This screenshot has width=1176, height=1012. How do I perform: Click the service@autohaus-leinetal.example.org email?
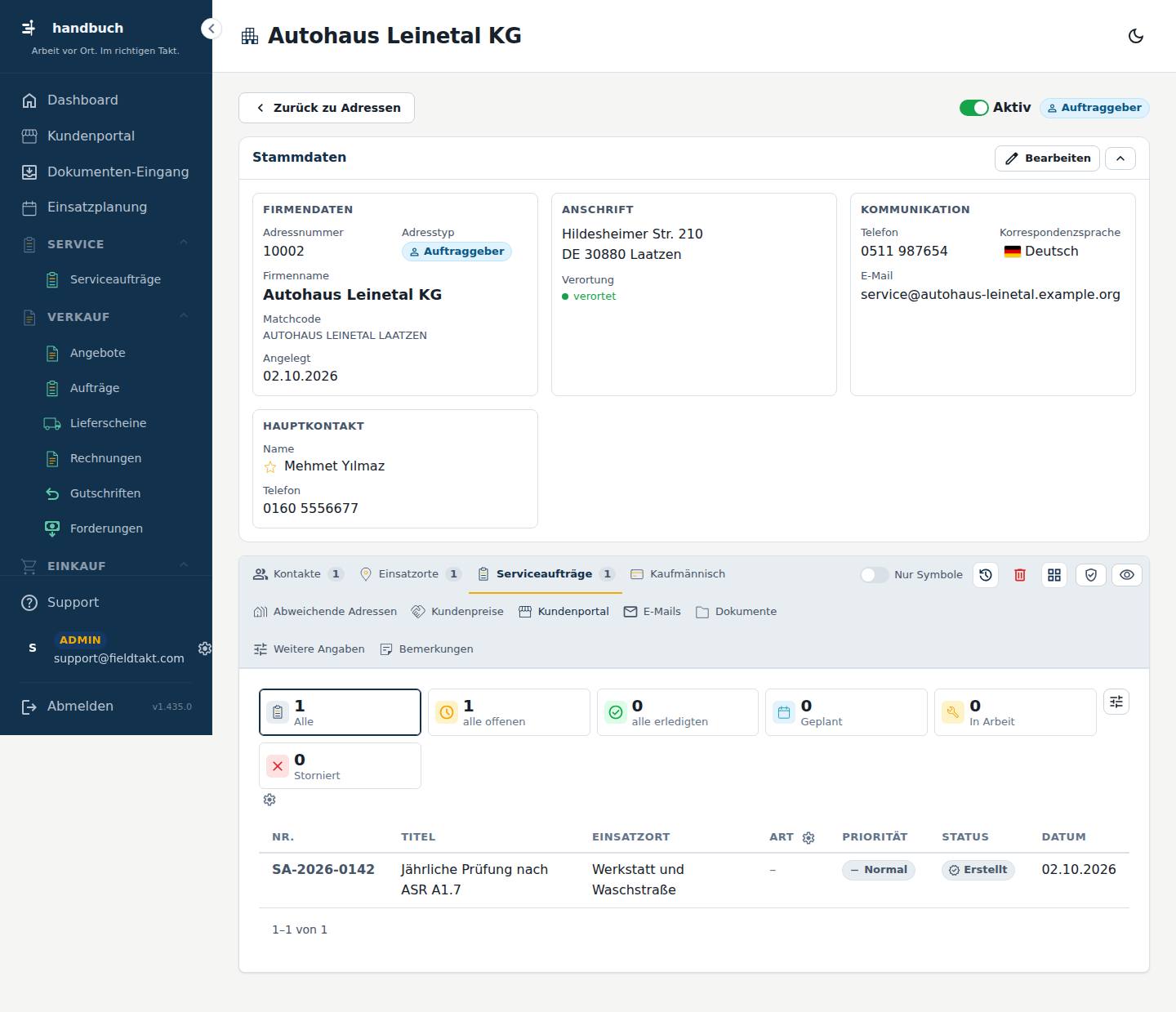coord(991,295)
